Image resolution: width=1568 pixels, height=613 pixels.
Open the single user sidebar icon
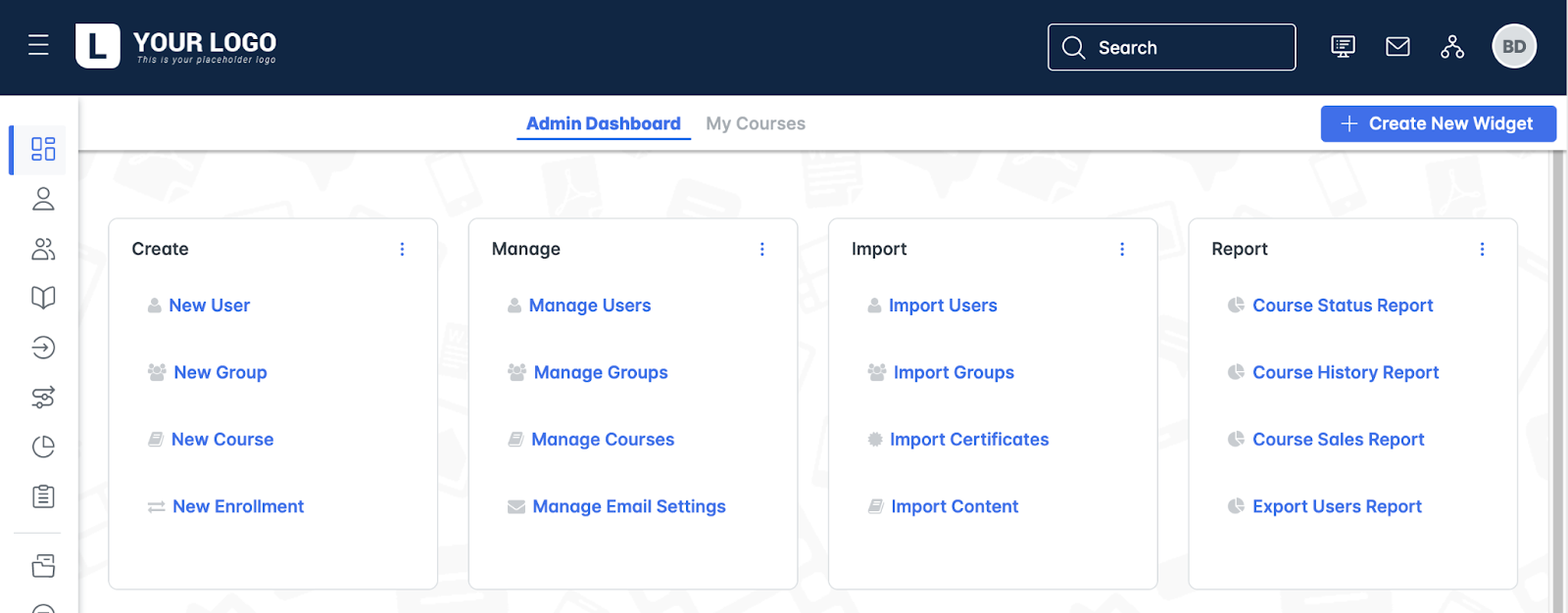pyautogui.click(x=43, y=199)
